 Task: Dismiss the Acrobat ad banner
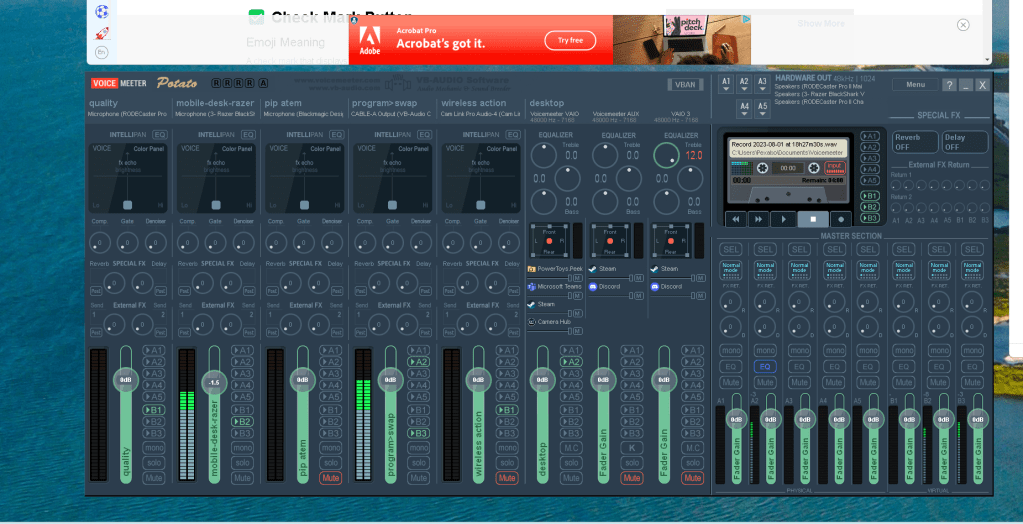(x=963, y=25)
